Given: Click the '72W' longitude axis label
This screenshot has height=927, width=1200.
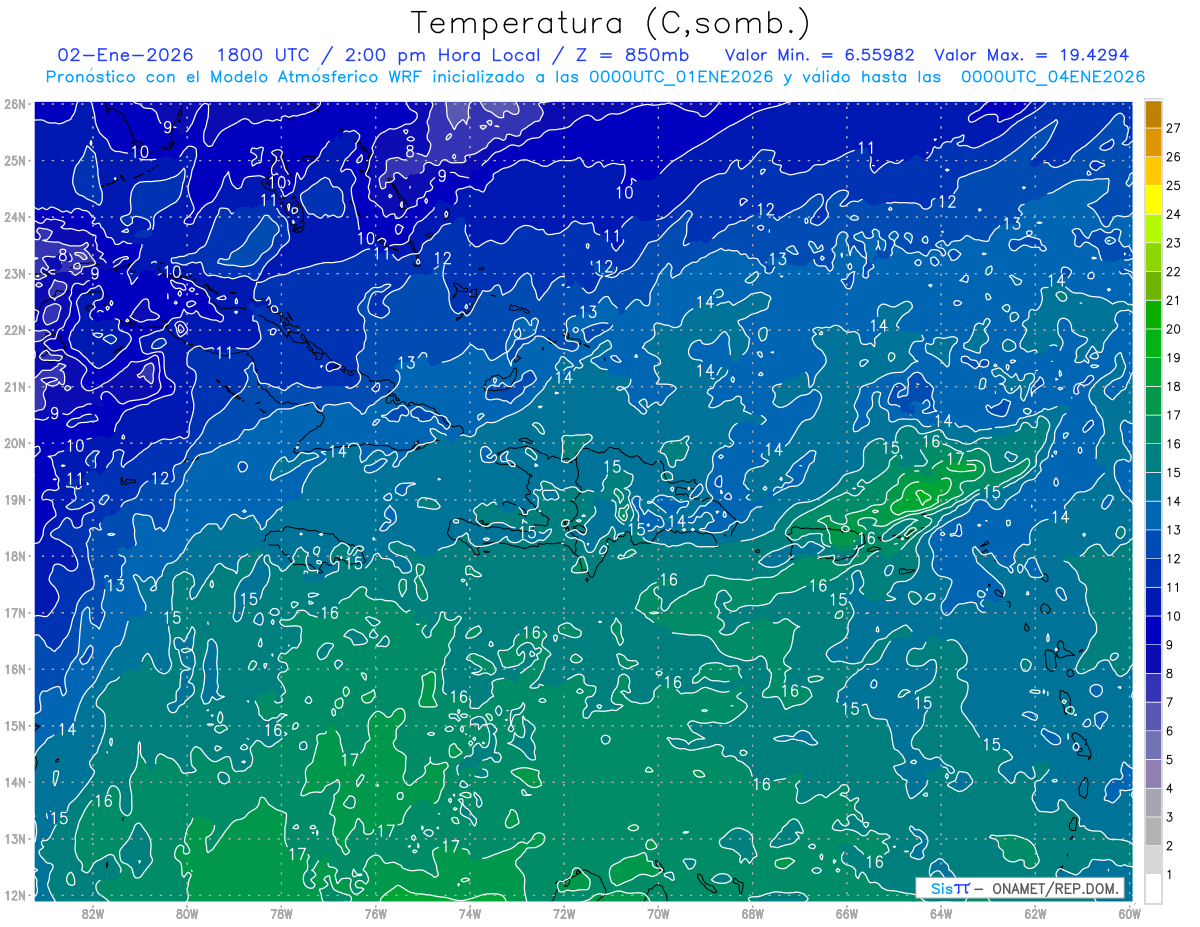Looking at the screenshot, I should click(x=564, y=912).
